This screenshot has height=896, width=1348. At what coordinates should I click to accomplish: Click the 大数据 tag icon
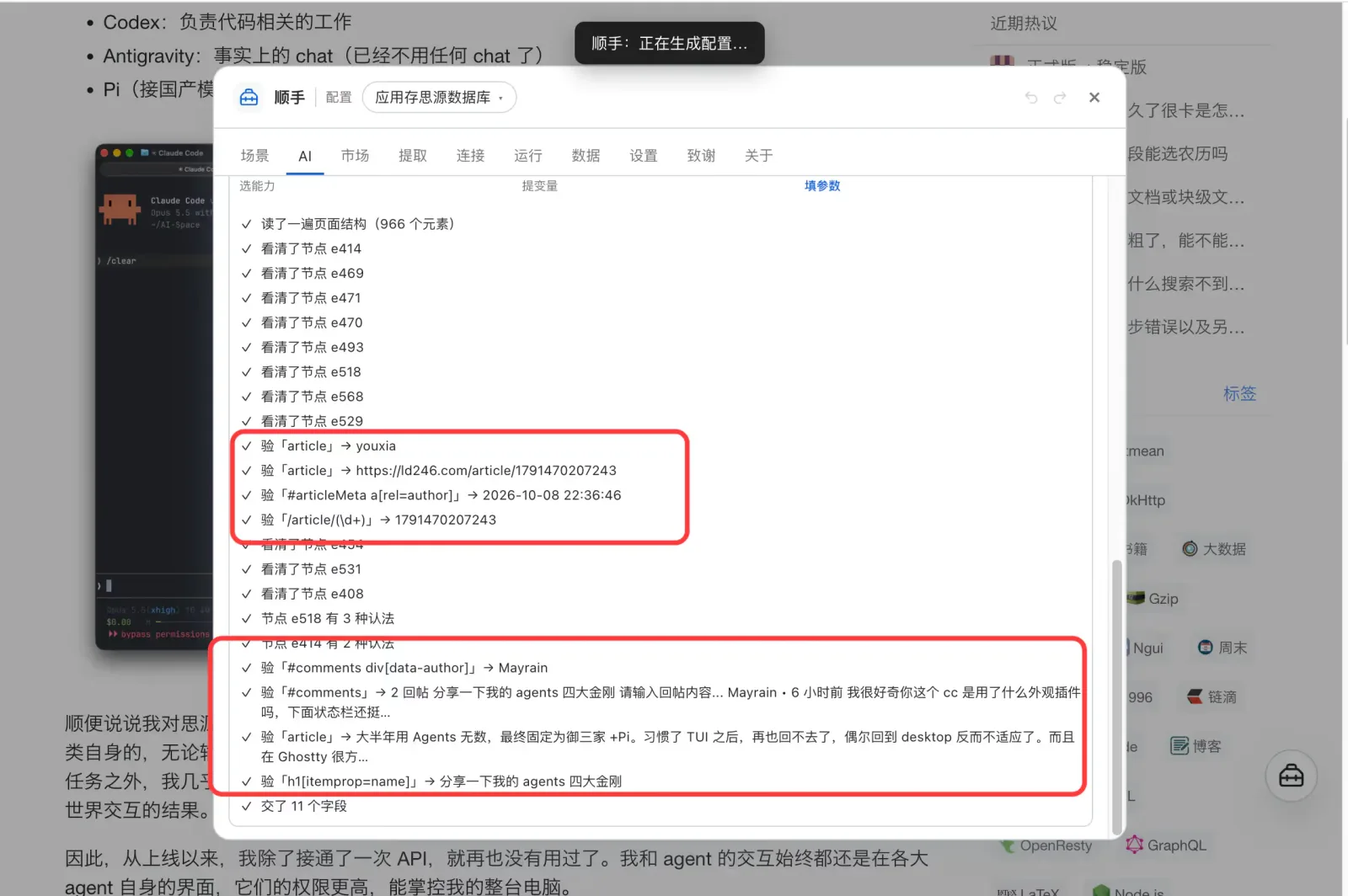click(x=1190, y=549)
